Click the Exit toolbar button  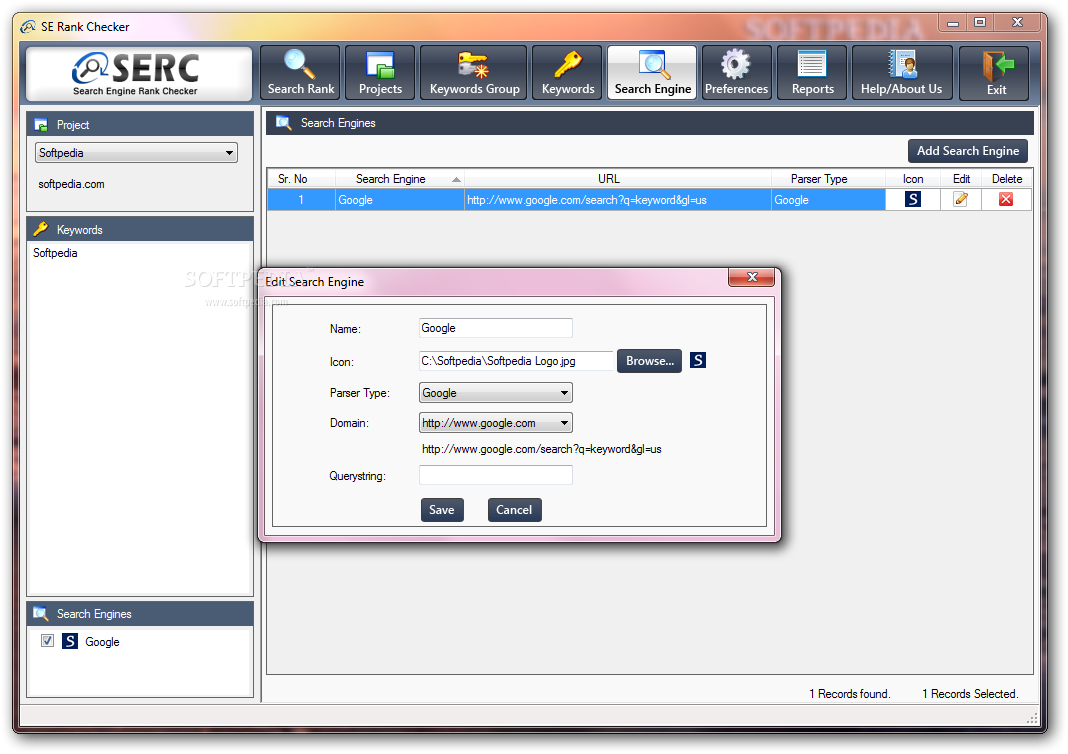click(x=994, y=74)
